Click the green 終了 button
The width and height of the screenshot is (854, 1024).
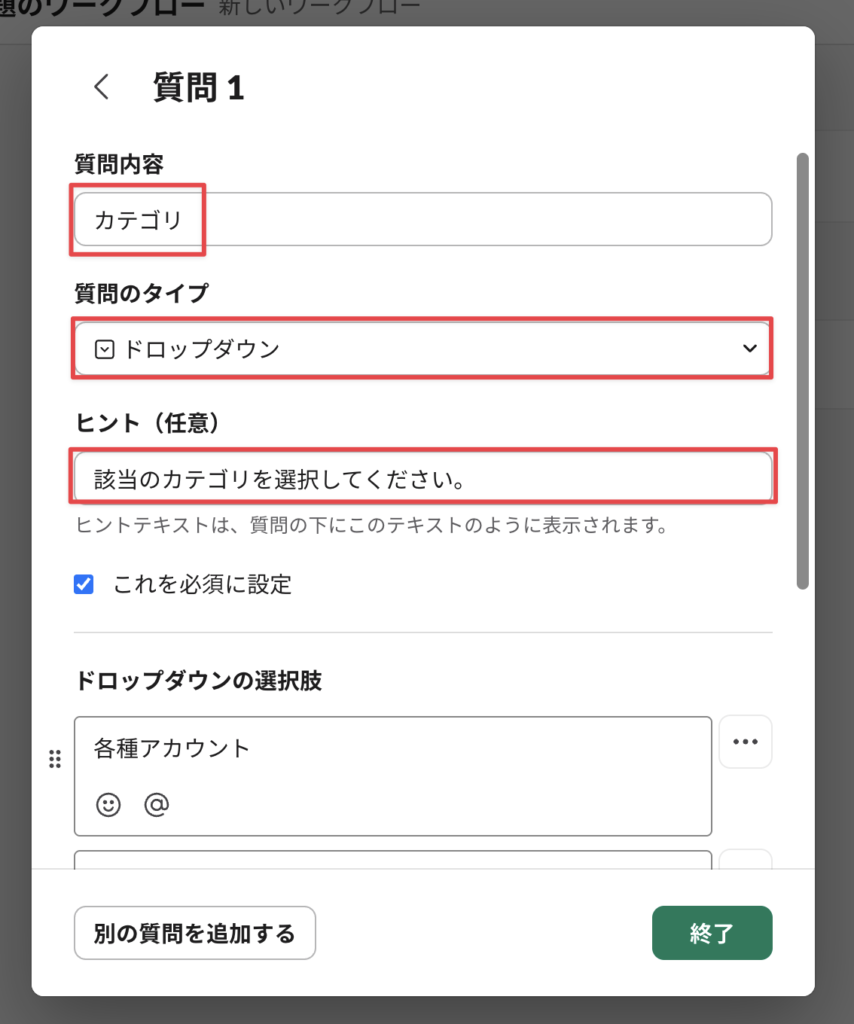712,933
